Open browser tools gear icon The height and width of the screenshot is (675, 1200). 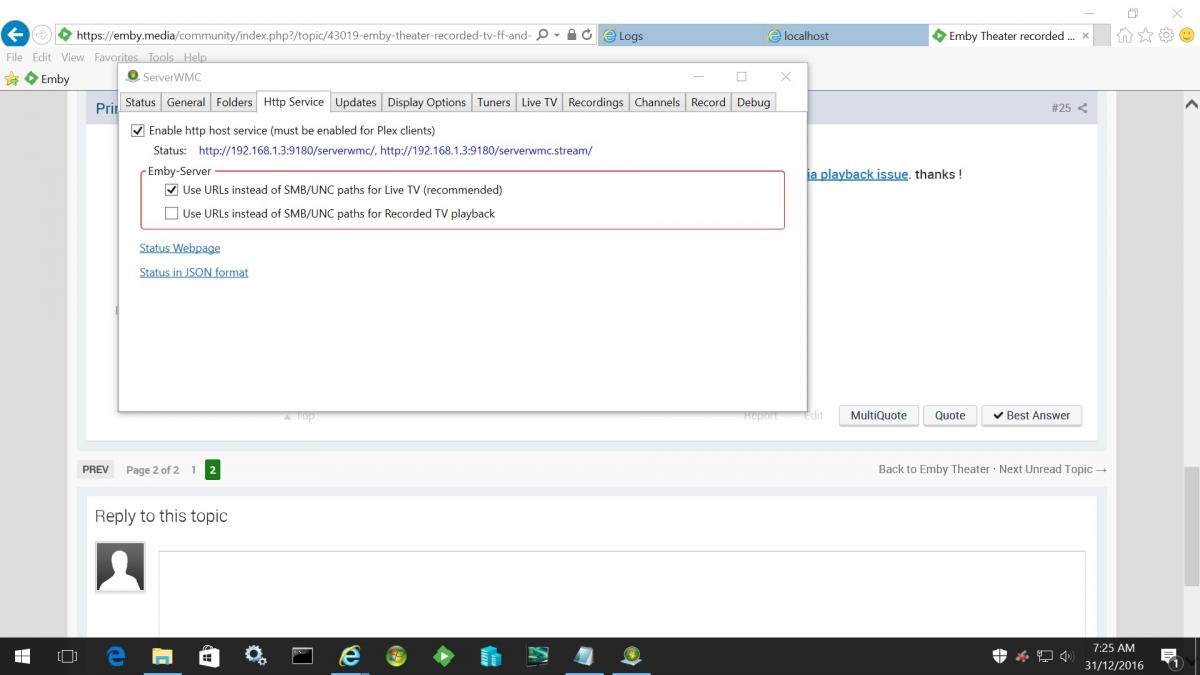(1166, 35)
